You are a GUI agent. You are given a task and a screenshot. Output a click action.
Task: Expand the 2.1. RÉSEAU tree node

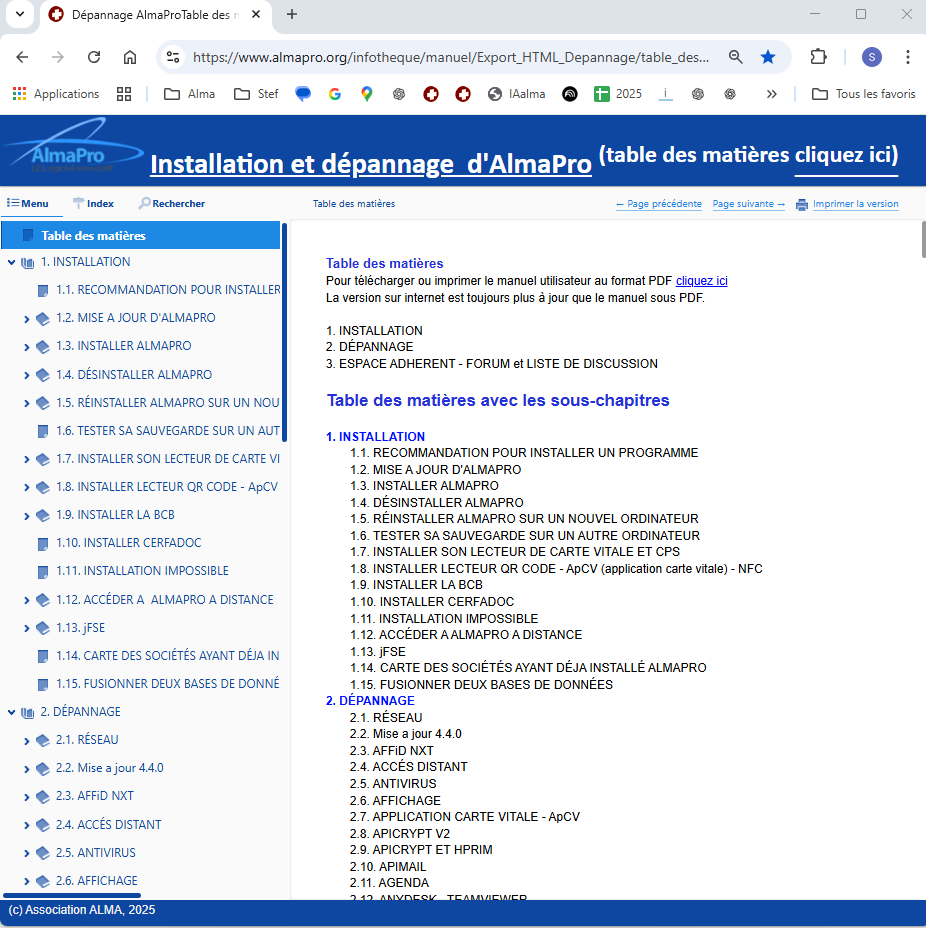[27, 741]
